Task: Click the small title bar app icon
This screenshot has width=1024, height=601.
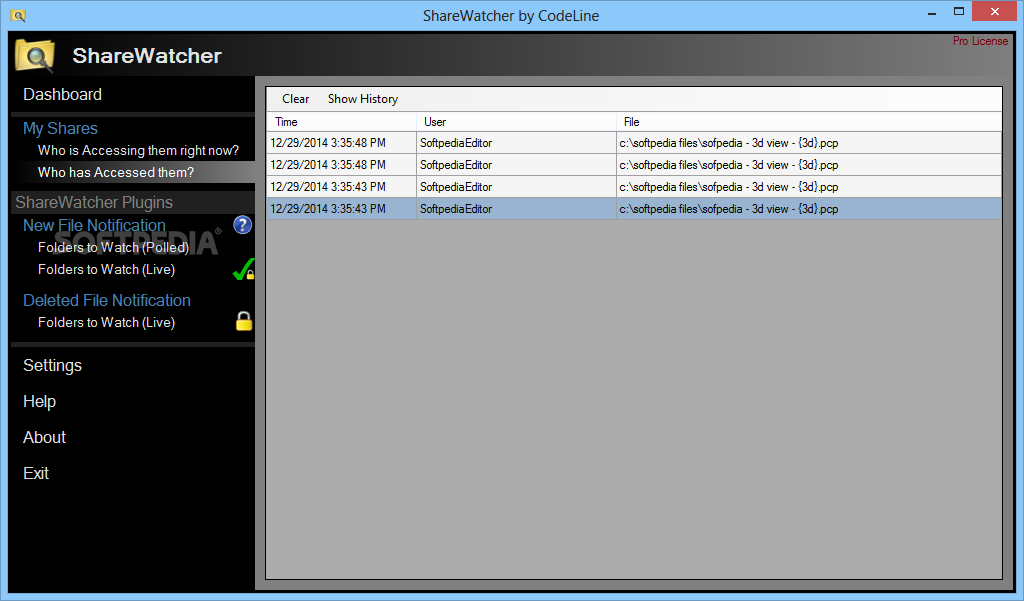Action: 18,15
